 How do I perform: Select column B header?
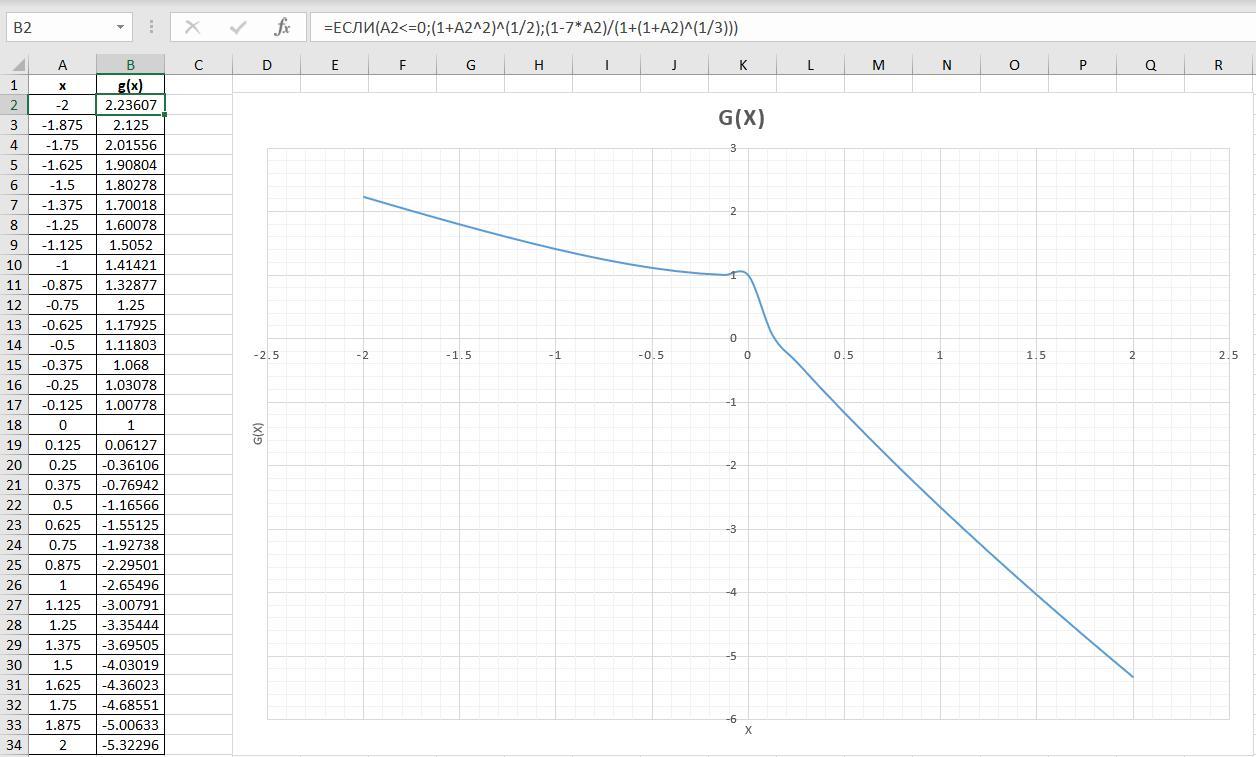pyautogui.click(x=130, y=65)
